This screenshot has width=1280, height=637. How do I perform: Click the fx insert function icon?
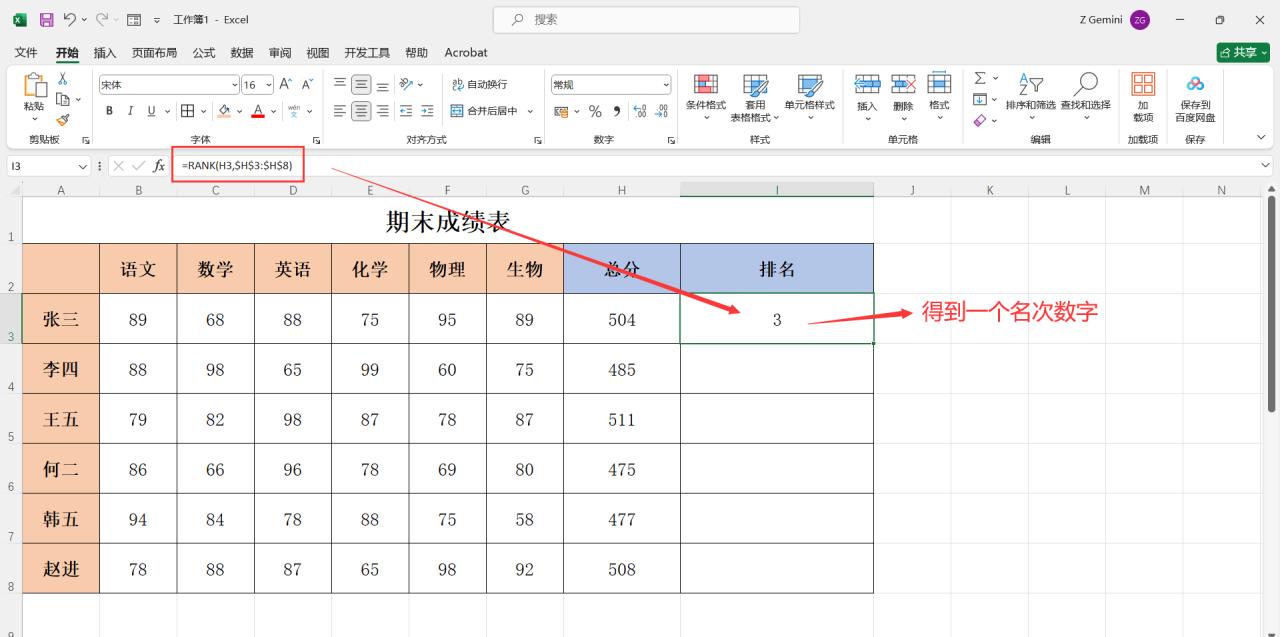pyautogui.click(x=159, y=166)
